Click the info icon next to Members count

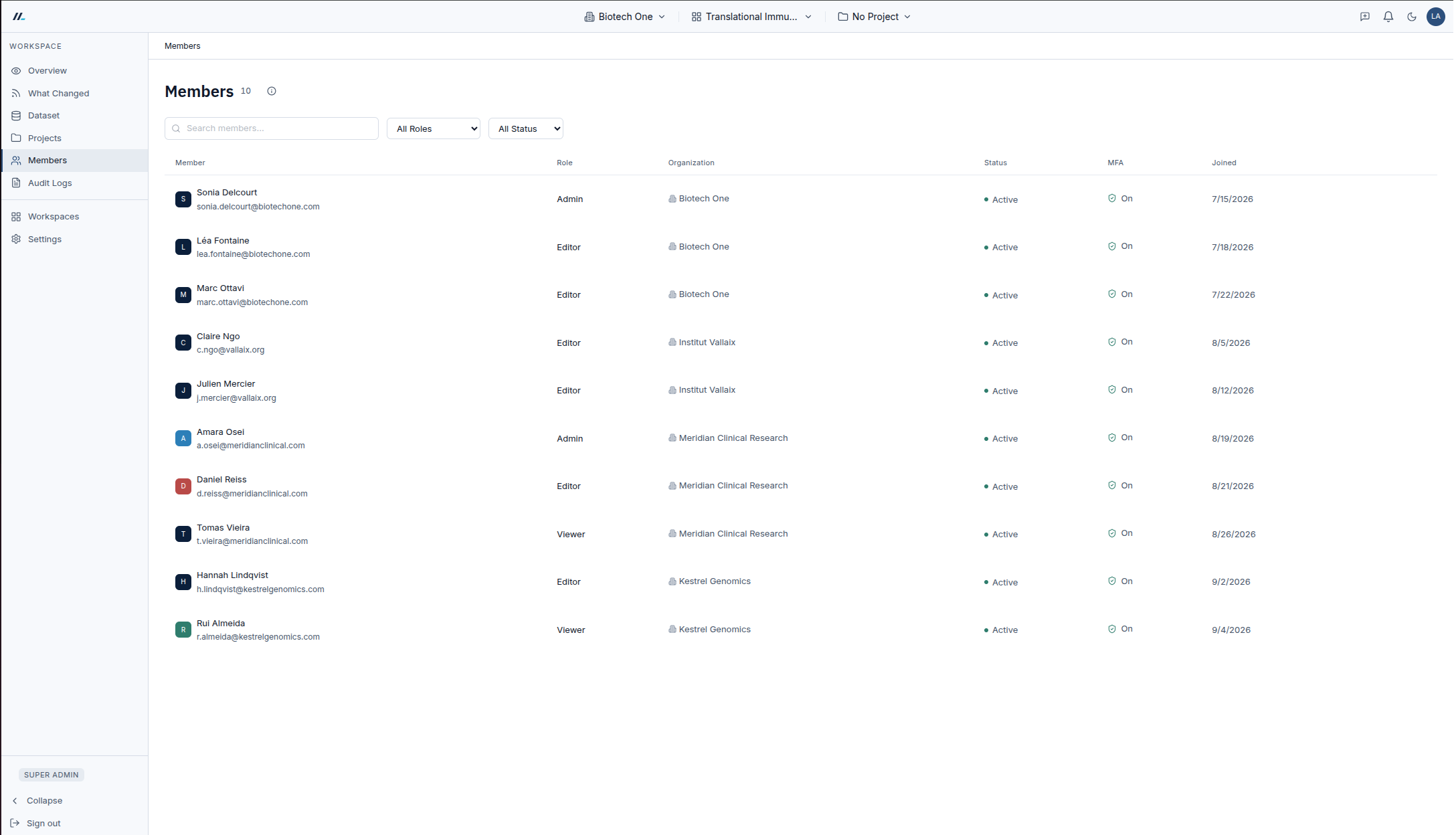click(272, 91)
